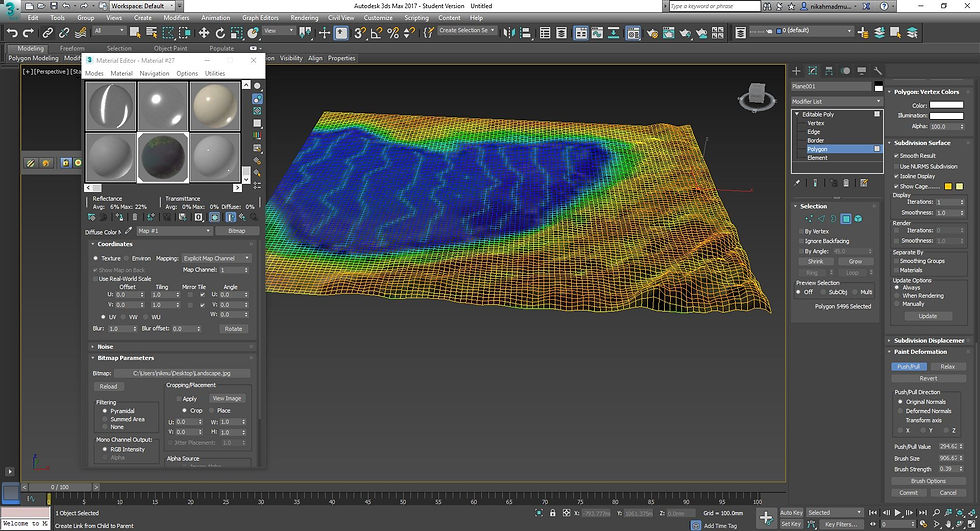This screenshot has width=980, height=531.
Task: Activate the Select and Scale tool
Action: point(236,33)
